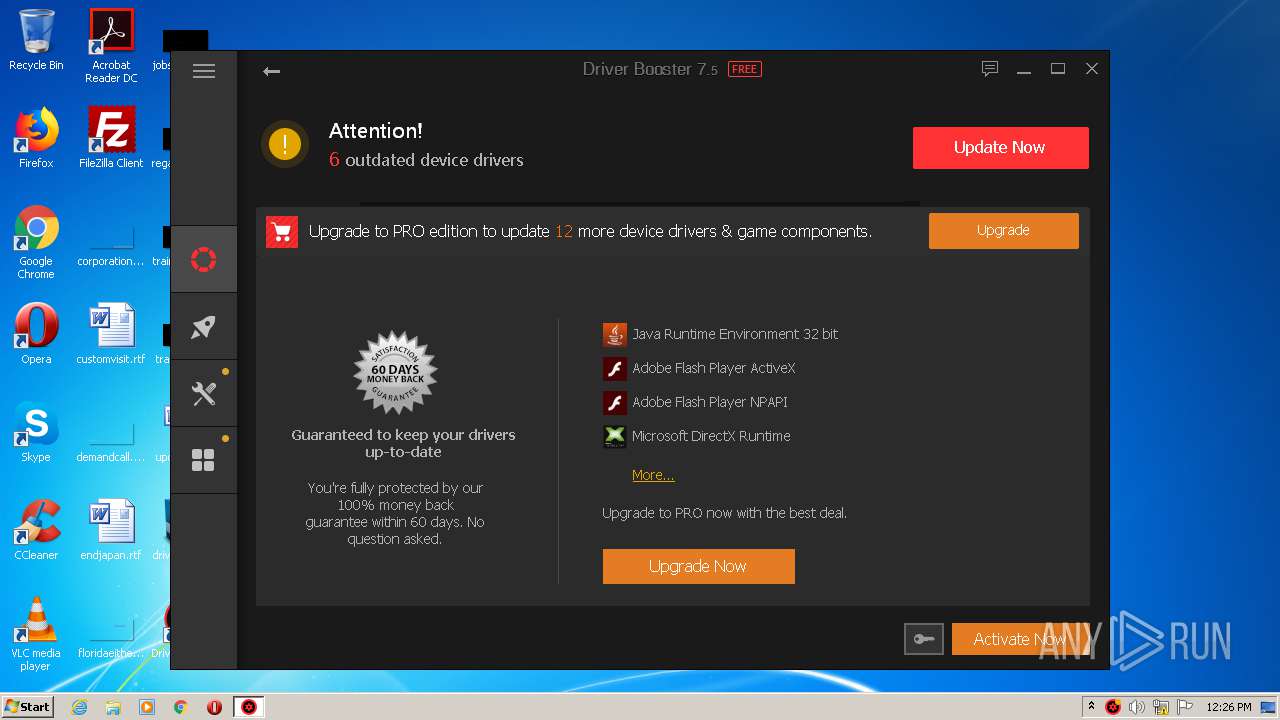Click the 60 Days Money Back badge
The image size is (1280, 720).
[x=396, y=373]
